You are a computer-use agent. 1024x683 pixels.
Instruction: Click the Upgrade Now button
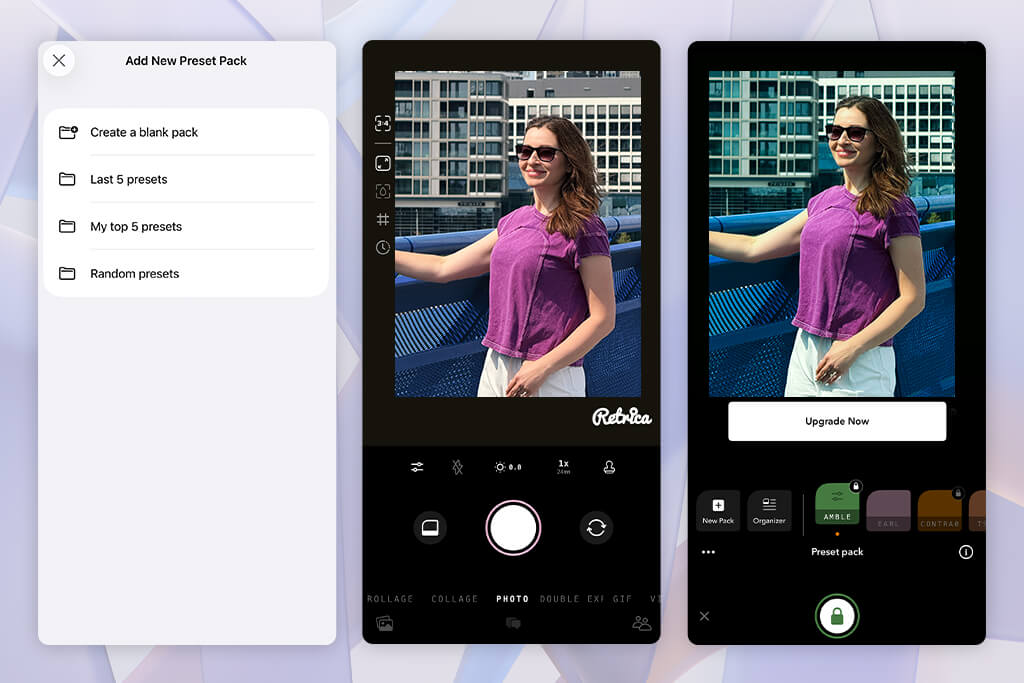837,421
